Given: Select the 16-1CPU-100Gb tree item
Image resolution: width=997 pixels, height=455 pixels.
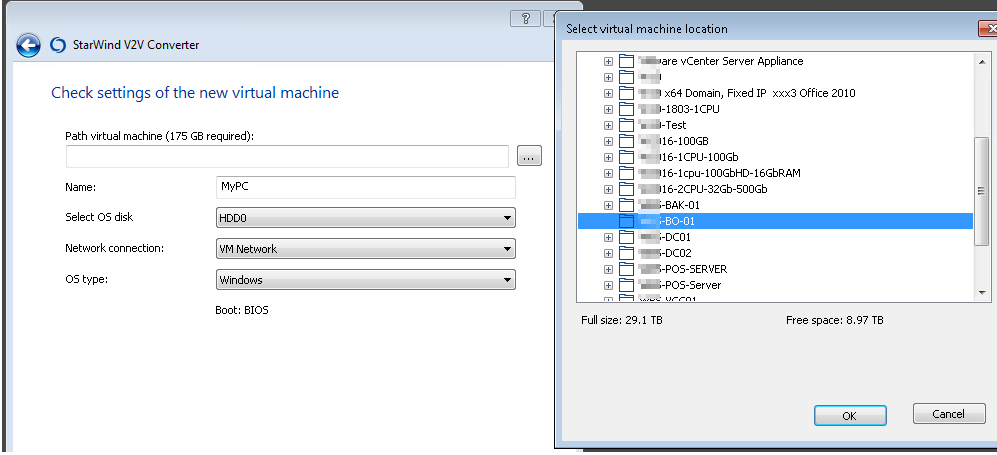Looking at the screenshot, I should click(689, 157).
